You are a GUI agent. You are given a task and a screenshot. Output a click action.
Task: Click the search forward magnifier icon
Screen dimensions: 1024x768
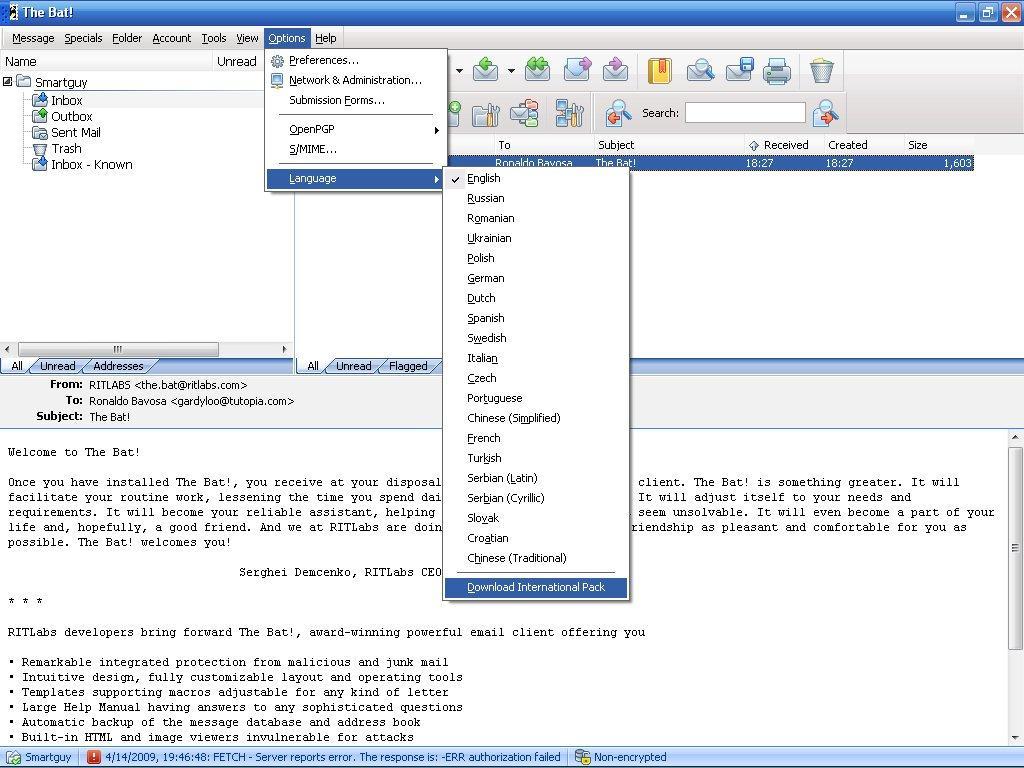pos(825,113)
